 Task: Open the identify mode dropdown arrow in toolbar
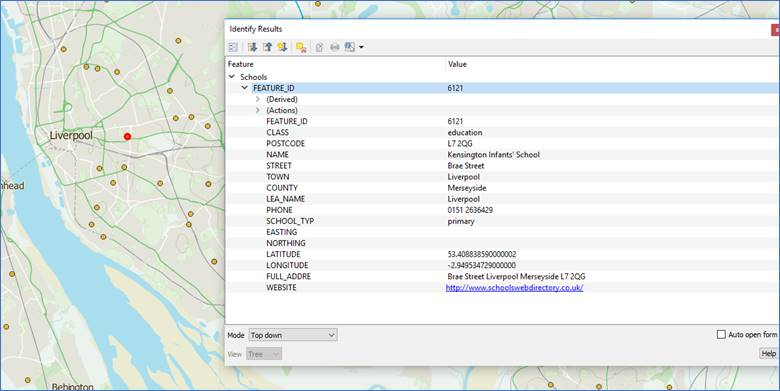pos(361,47)
